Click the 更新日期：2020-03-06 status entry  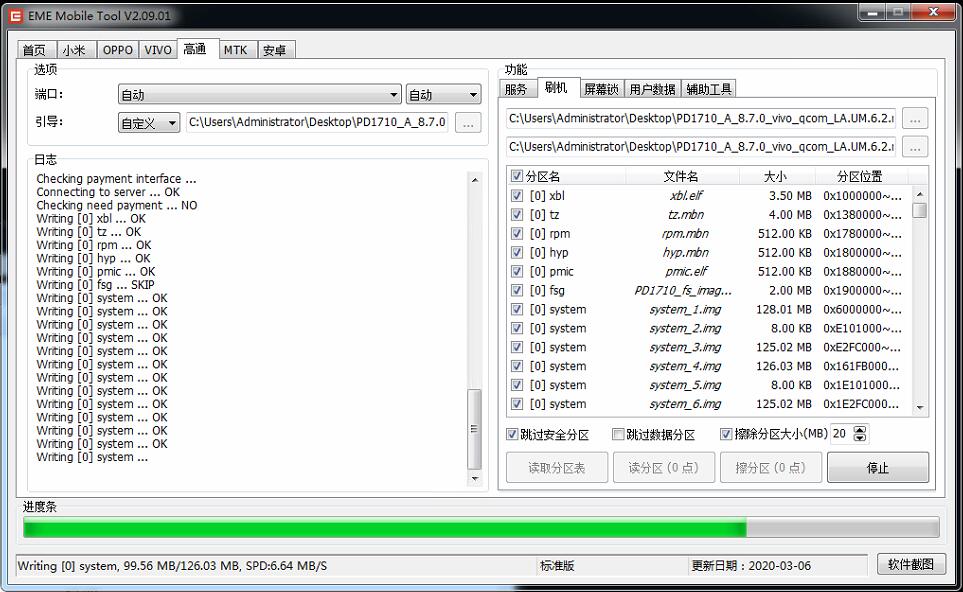coord(751,566)
